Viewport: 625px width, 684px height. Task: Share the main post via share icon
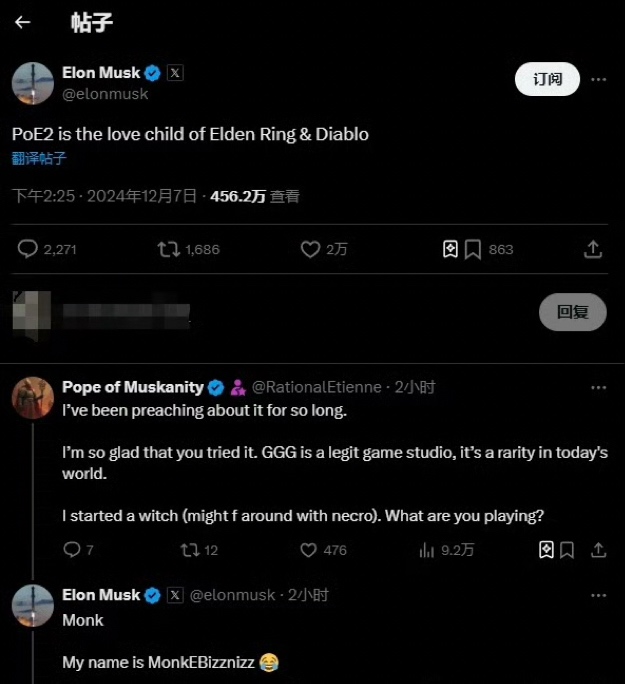click(x=592, y=249)
